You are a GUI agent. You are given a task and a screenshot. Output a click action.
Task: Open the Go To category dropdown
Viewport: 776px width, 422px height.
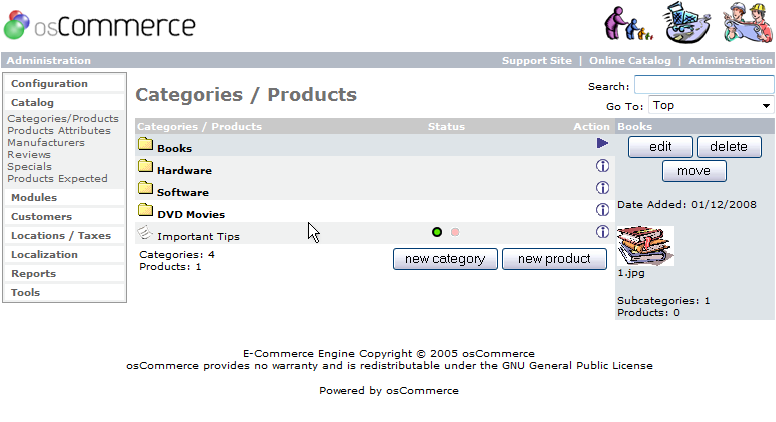pyautogui.click(x=711, y=105)
